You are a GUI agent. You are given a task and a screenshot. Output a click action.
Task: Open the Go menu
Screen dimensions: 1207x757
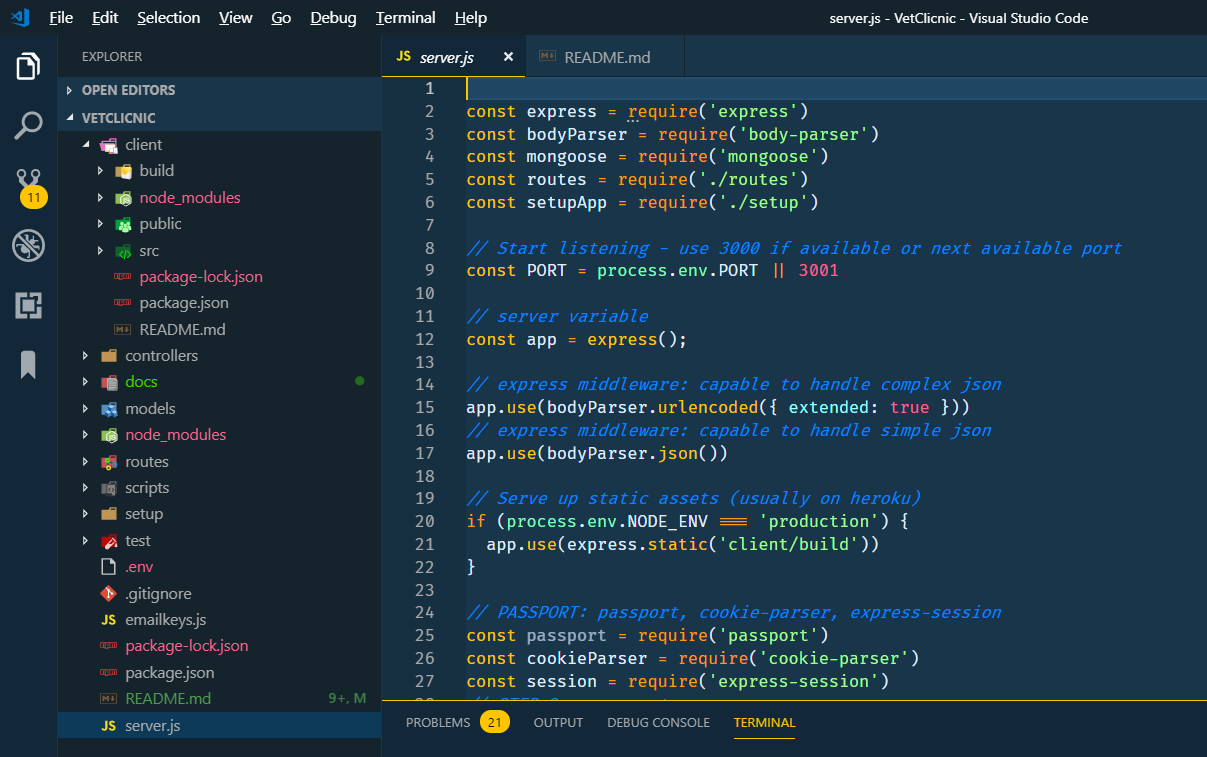281,18
